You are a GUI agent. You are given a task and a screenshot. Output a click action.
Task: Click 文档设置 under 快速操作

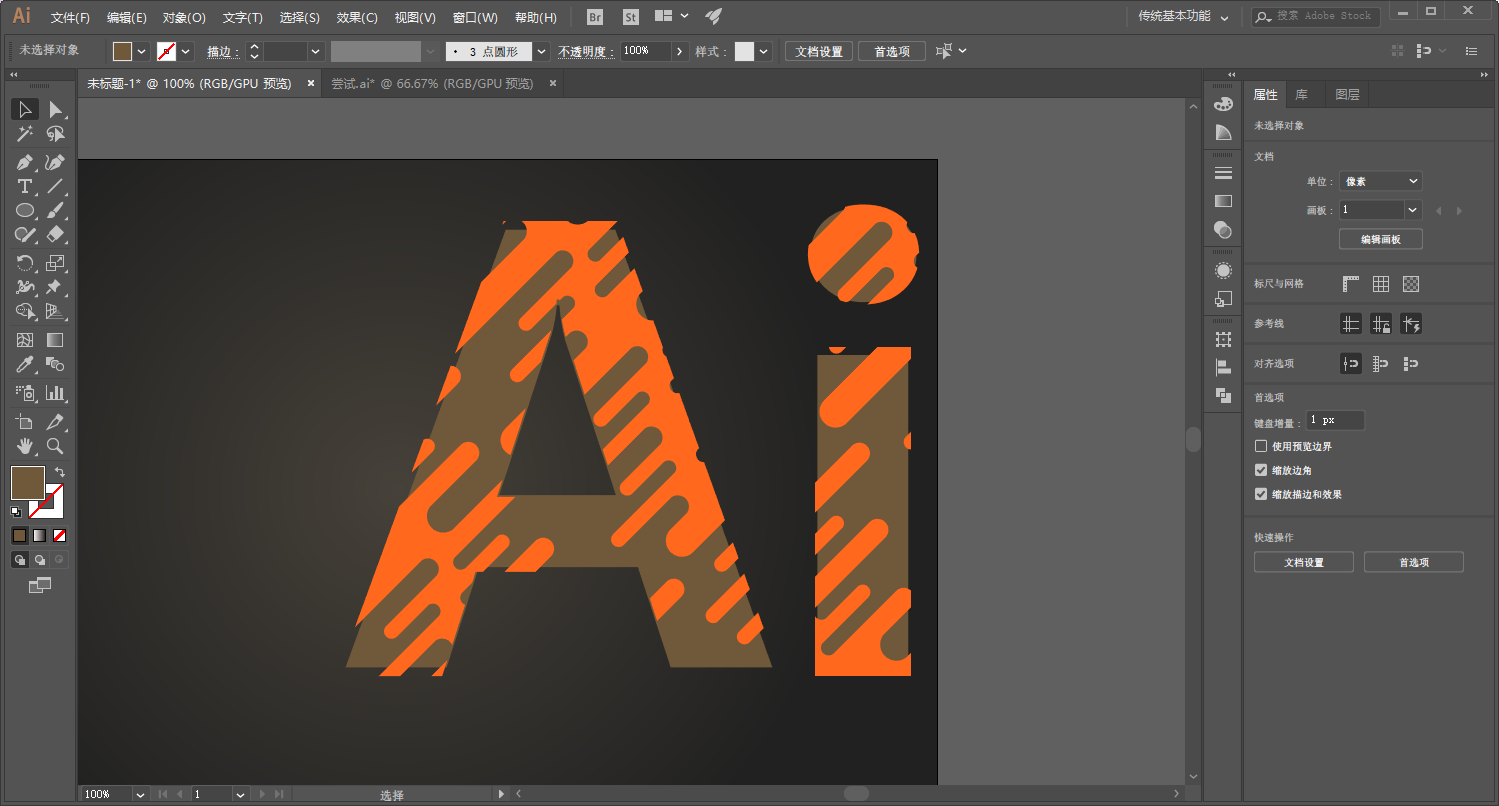click(1304, 562)
